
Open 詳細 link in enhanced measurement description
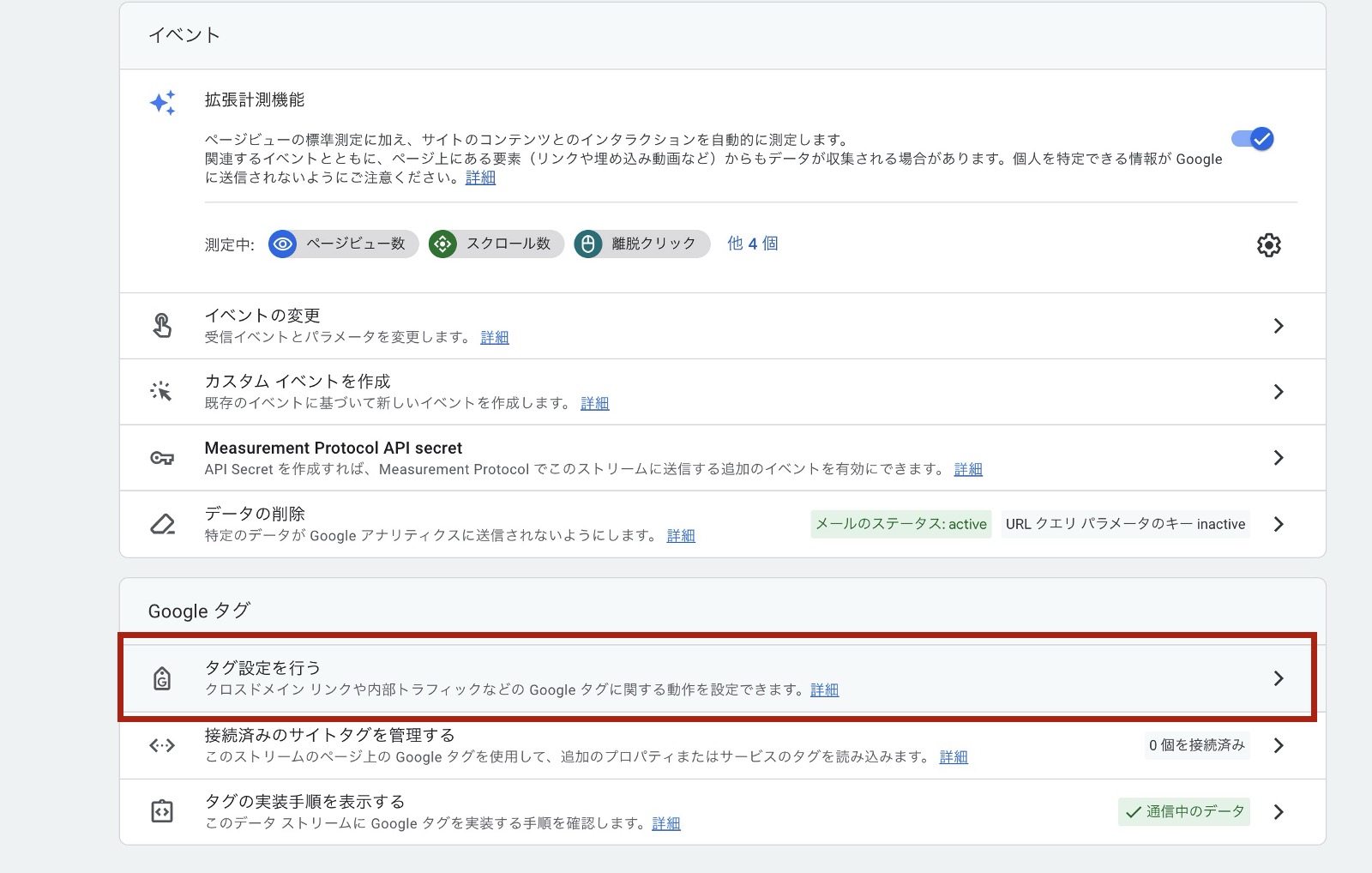tap(480, 178)
